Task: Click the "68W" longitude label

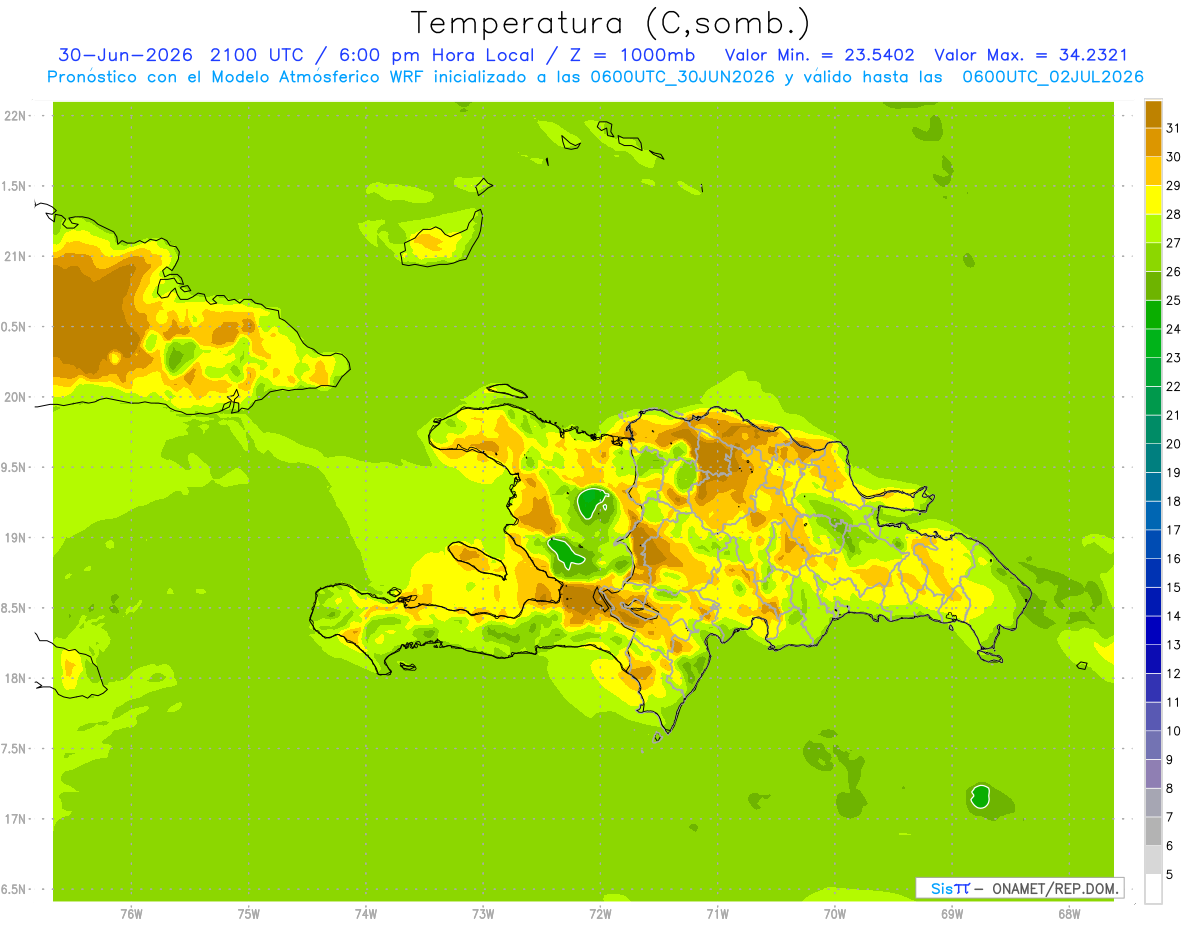Action: pyautogui.click(x=1069, y=914)
